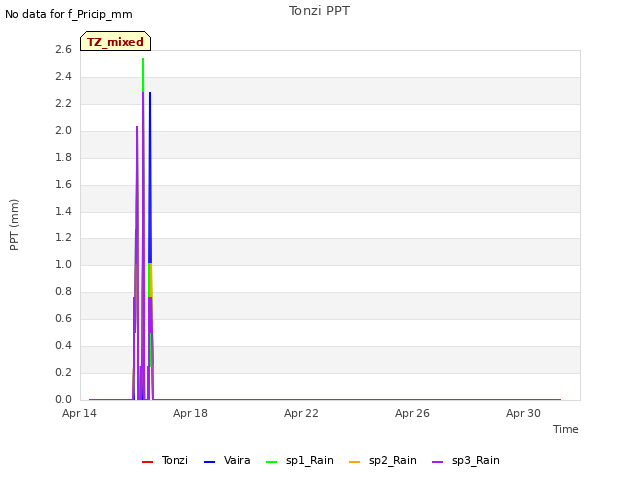Click the TZ_mixed label badge

coord(116,41)
